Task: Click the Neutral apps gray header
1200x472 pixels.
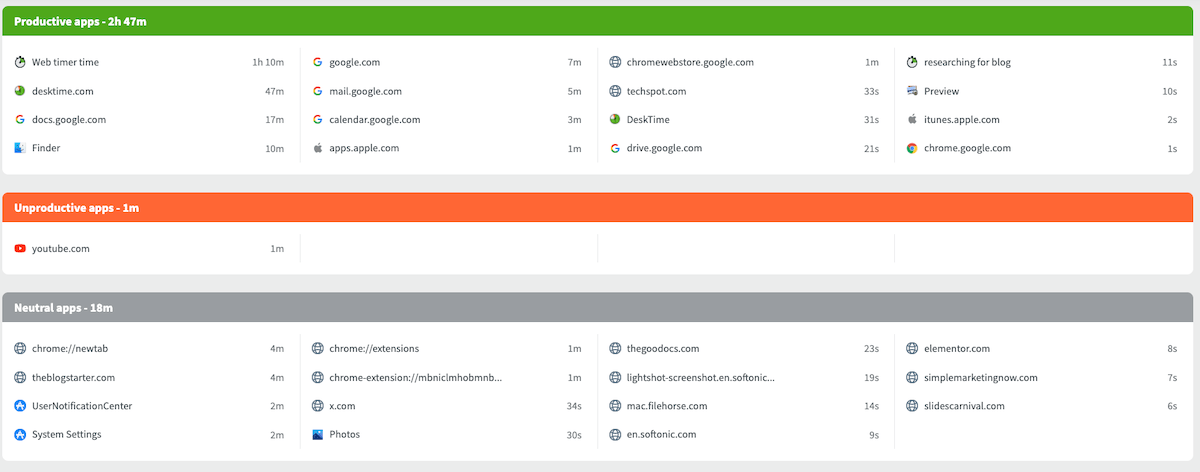Action: (x=598, y=307)
